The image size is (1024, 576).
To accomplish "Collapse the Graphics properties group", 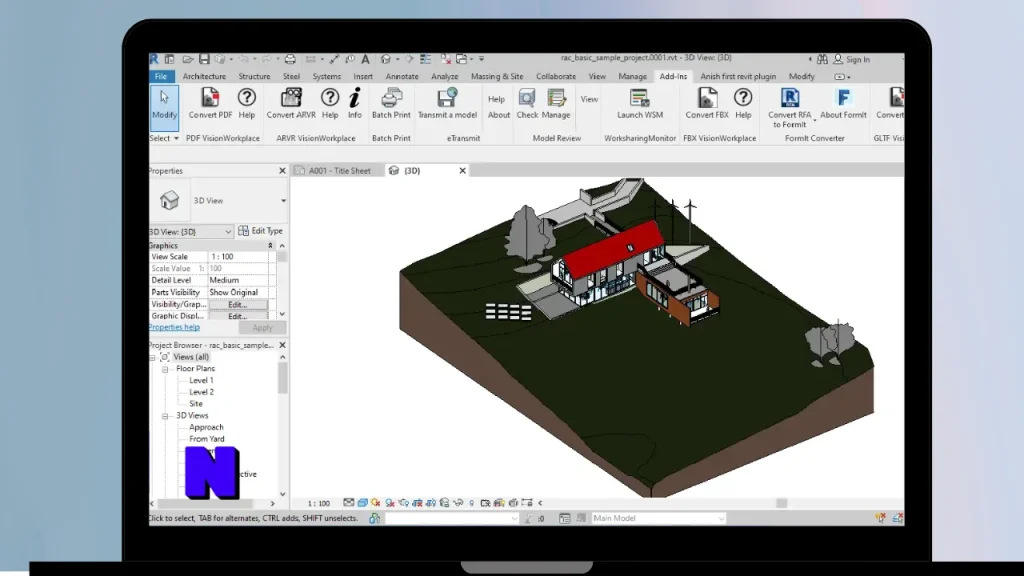I will coord(270,246).
